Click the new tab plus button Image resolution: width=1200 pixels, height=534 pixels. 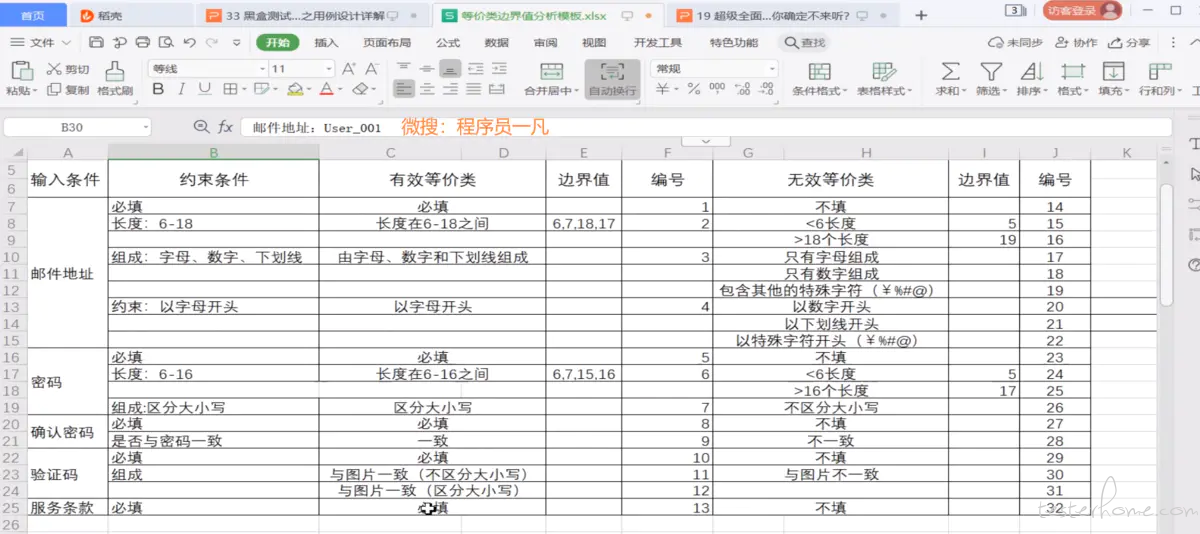921,15
